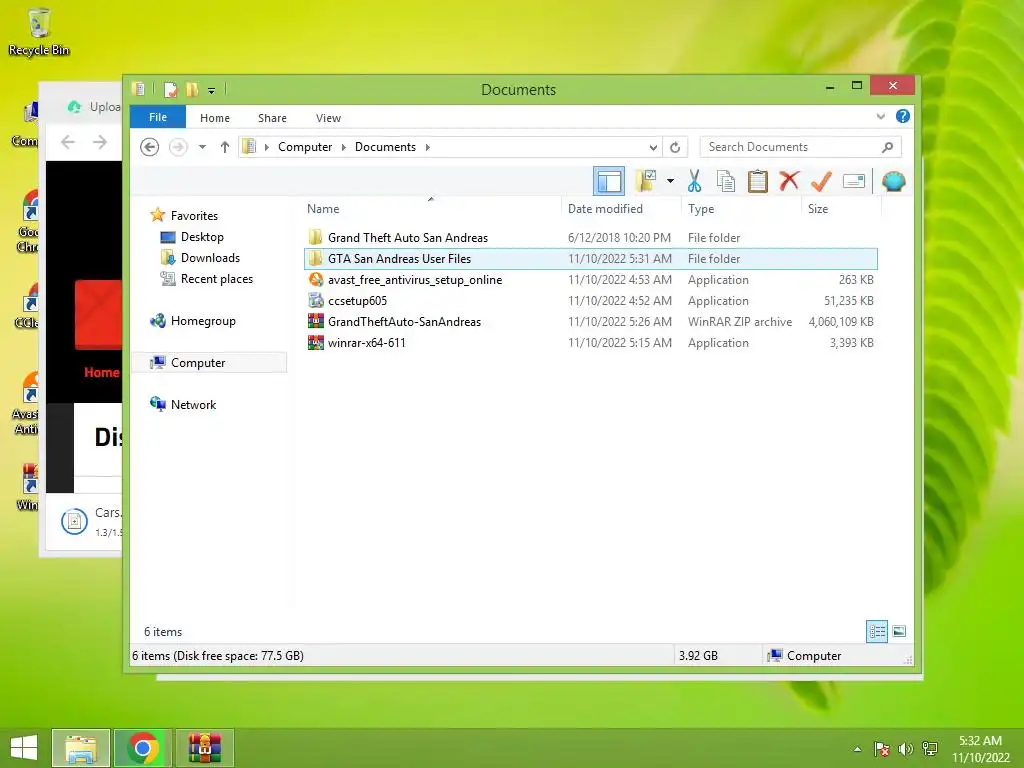1024x768 pixels.
Task: Click the Copy toolbar icon
Action: [726, 181]
